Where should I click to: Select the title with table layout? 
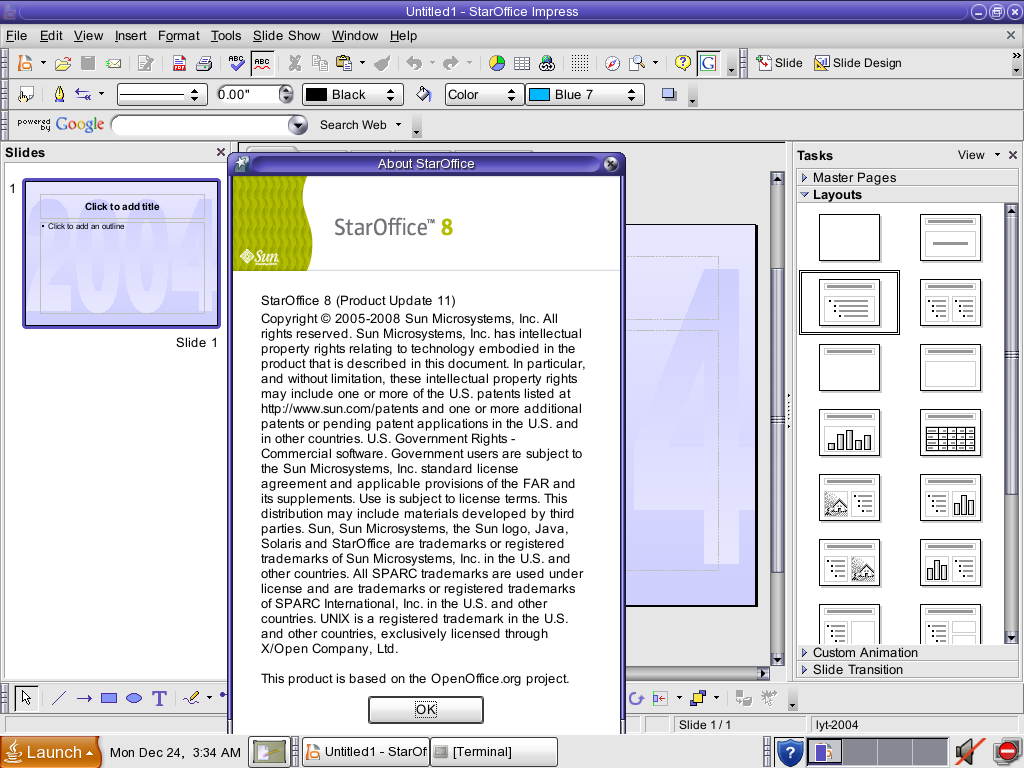[x=950, y=432]
